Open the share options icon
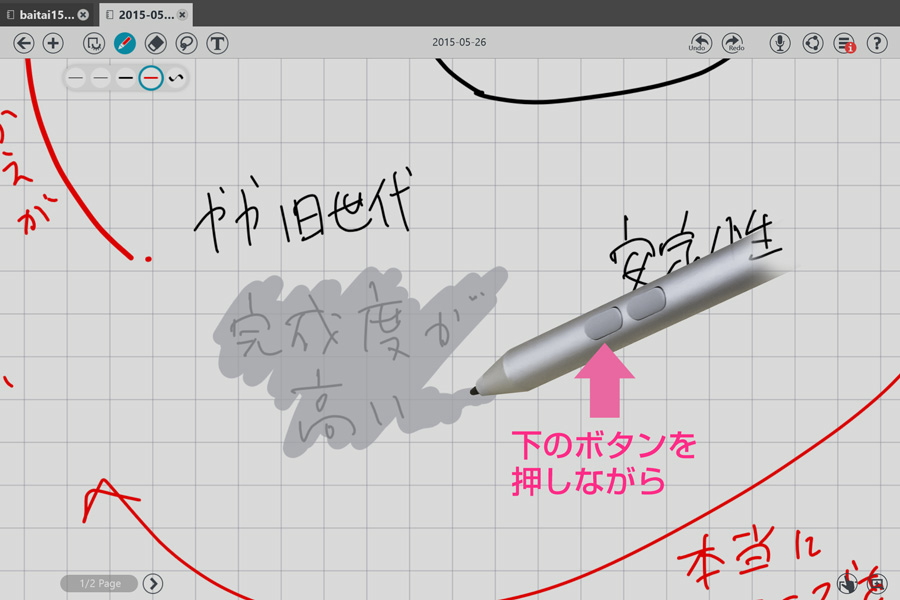The image size is (900, 600). point(813,43)
